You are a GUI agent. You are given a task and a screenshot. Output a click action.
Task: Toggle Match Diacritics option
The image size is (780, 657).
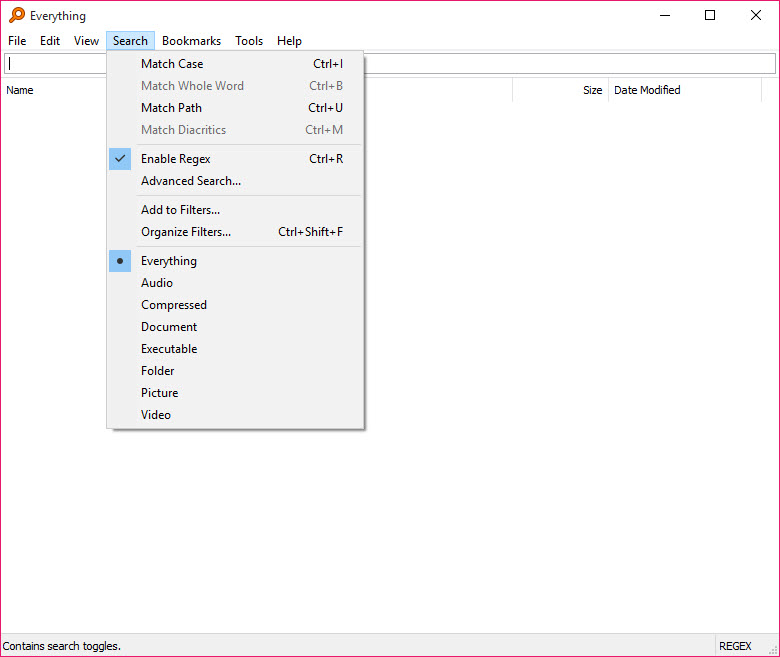[x=235, y=129]
